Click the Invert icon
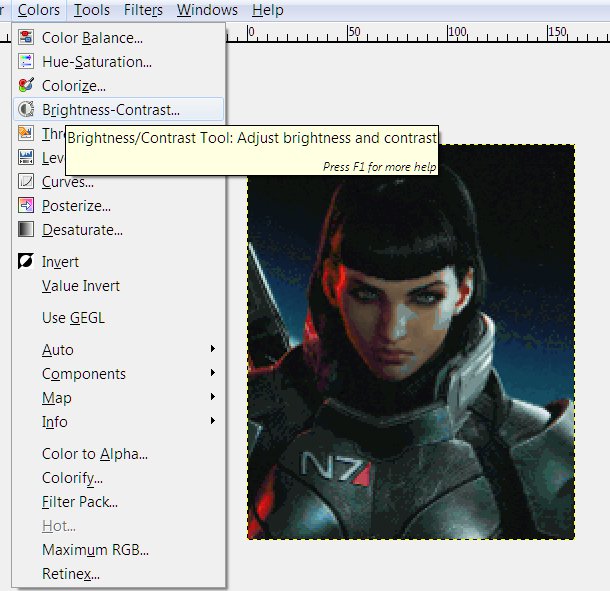This screenshot has height=591, width=610. coord(26,262)
